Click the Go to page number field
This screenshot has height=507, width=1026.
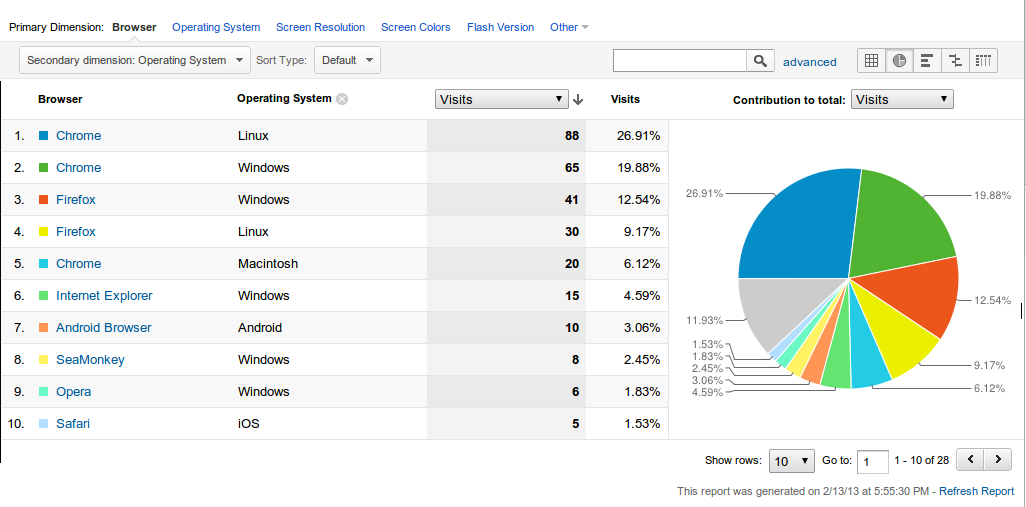point(873,461)
